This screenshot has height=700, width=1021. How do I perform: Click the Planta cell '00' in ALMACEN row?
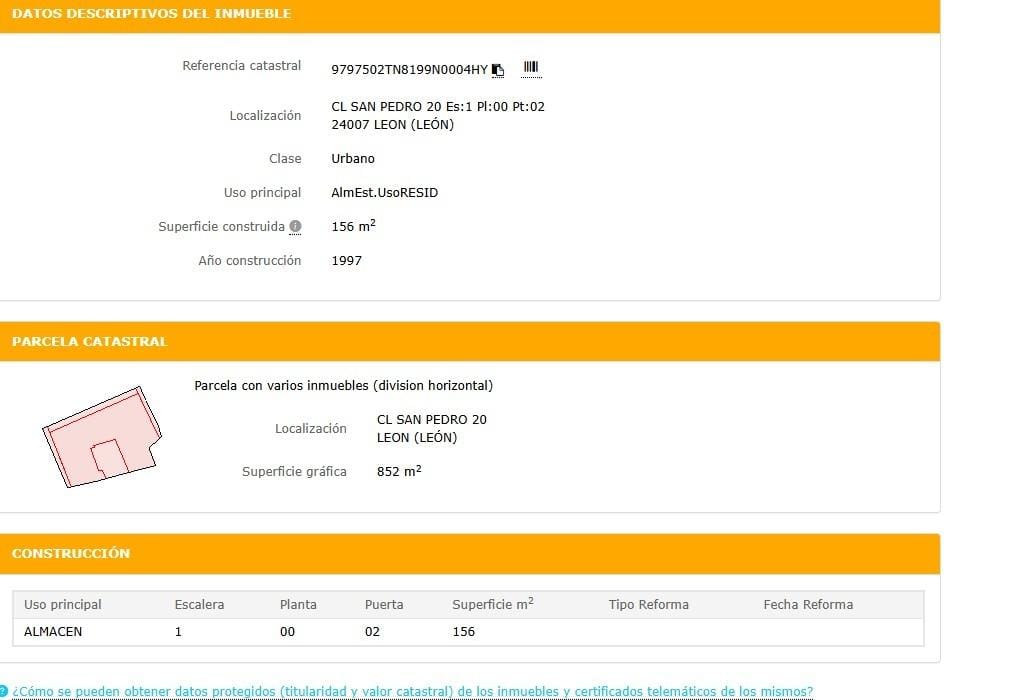[x=287, y=632]
